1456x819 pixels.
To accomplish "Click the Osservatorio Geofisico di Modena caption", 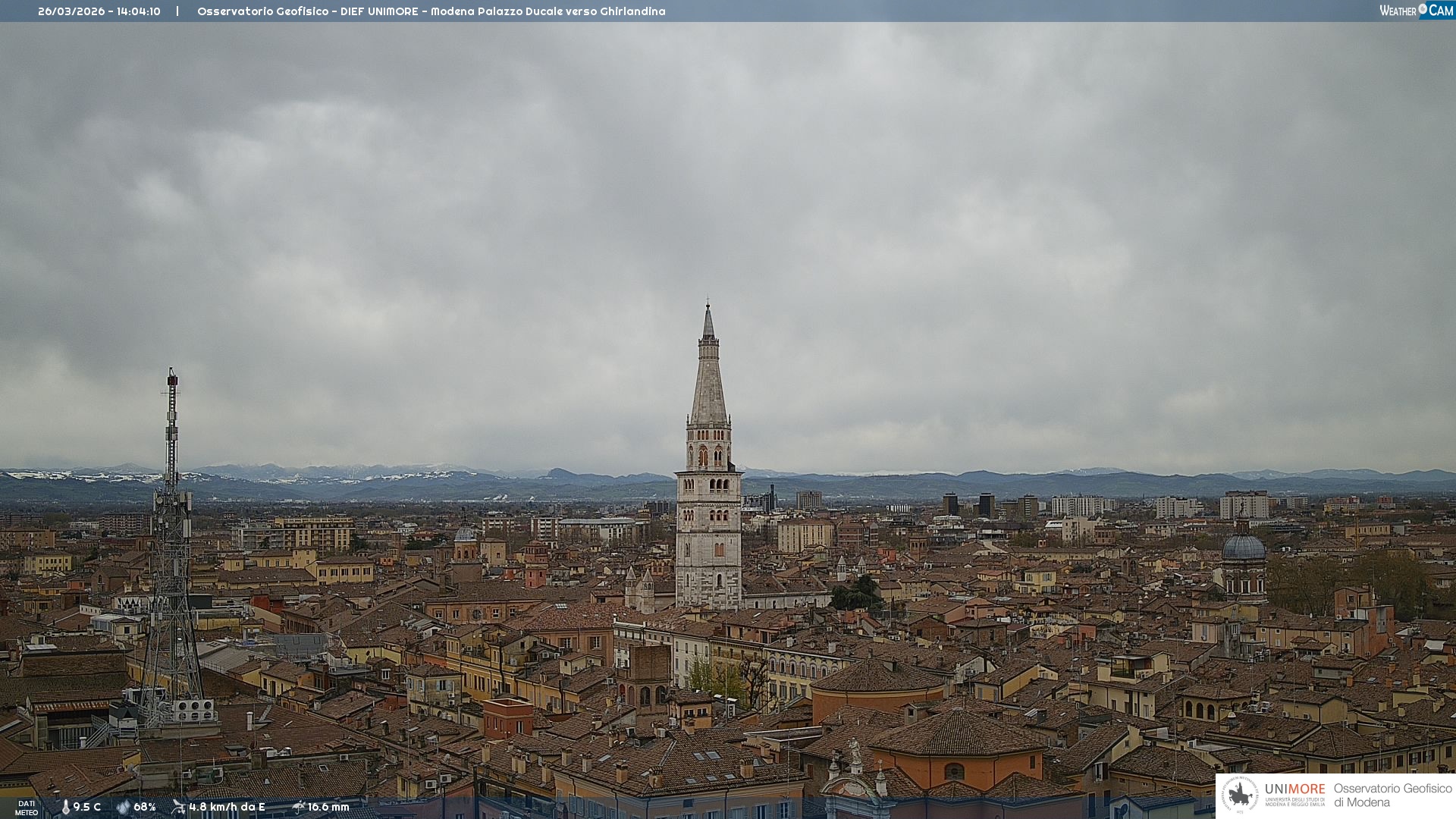I will (x=1392, y=795).
